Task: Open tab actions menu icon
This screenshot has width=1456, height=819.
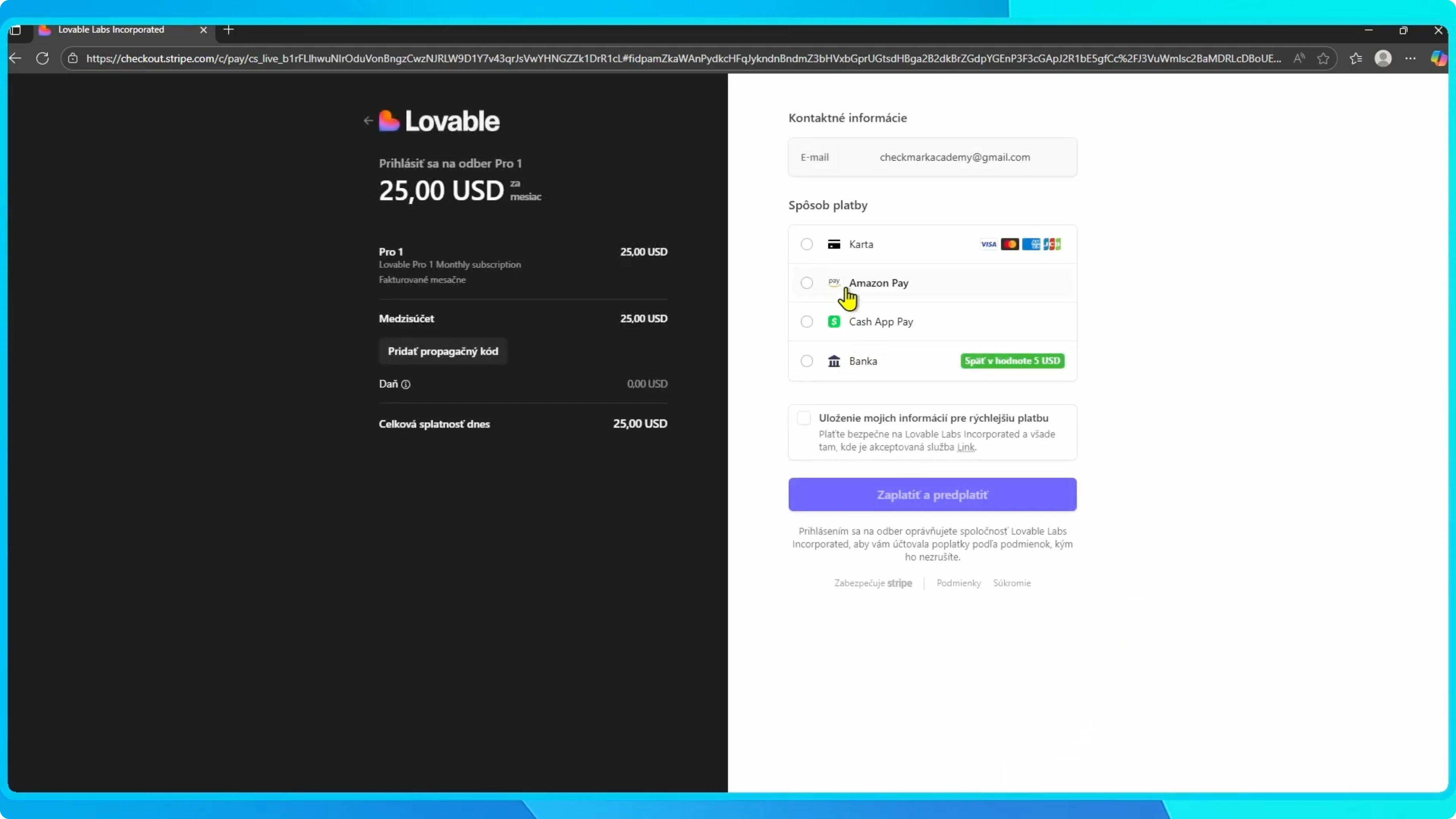Action: tap(16, 30)
